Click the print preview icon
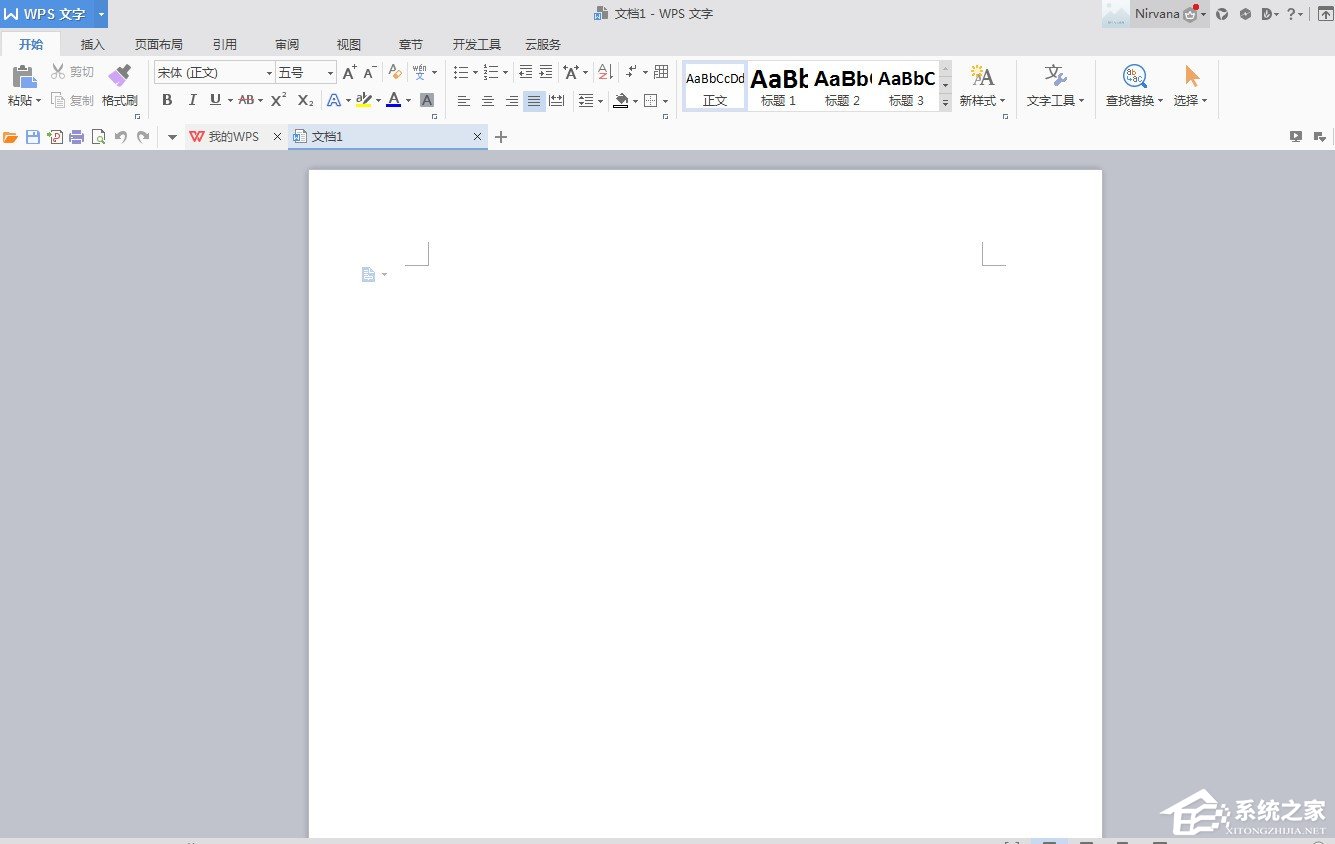This screenshot has width=1335, height=844. click(99, 137)
